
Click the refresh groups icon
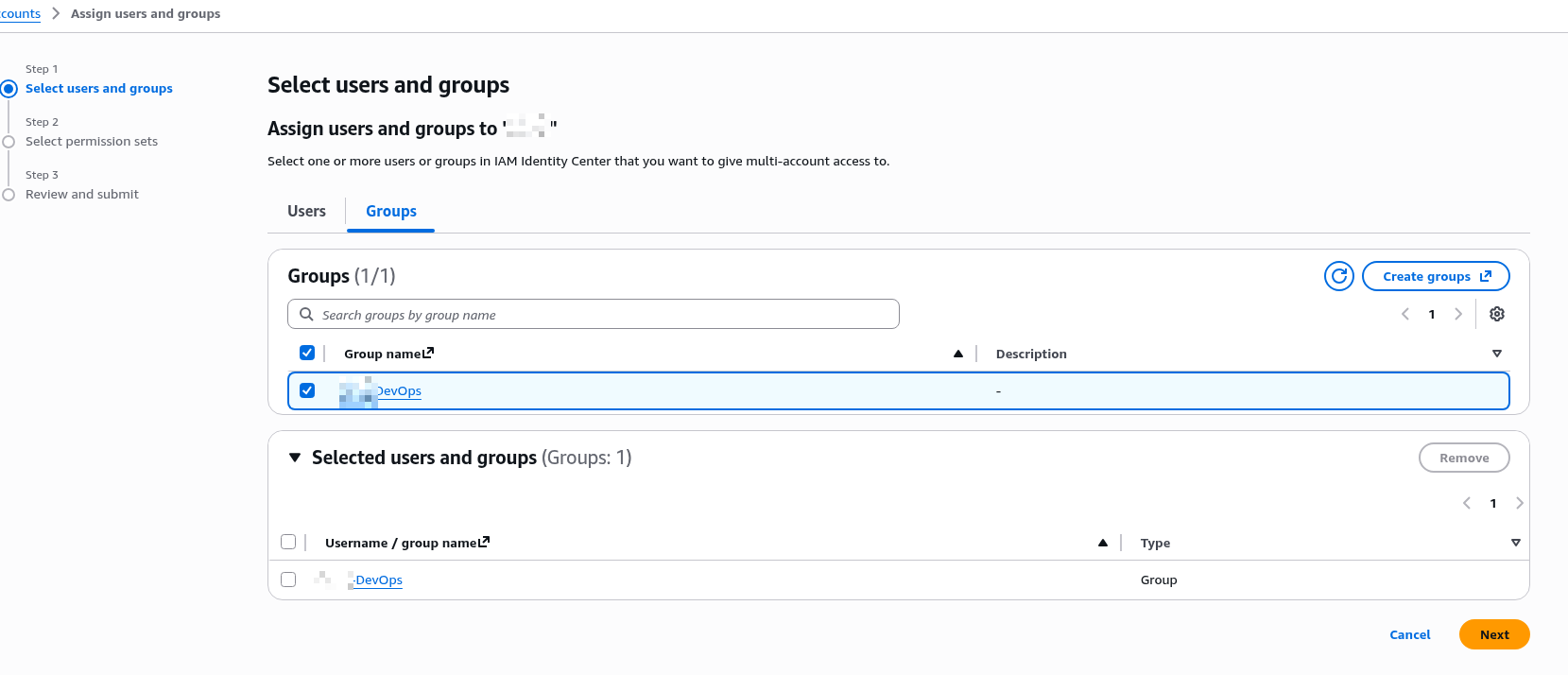(x=1338, y=276)
